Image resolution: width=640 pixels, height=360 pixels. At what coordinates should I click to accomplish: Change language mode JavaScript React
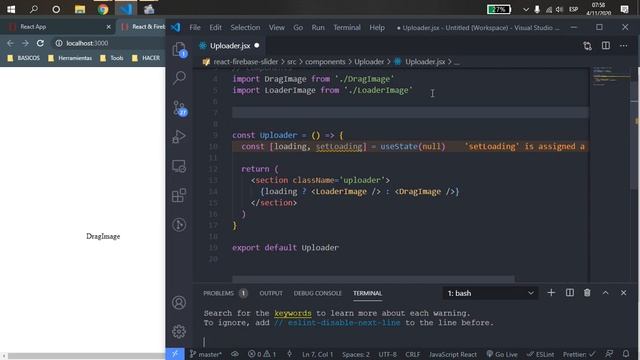pyautogui.click(x=453, y=354)
